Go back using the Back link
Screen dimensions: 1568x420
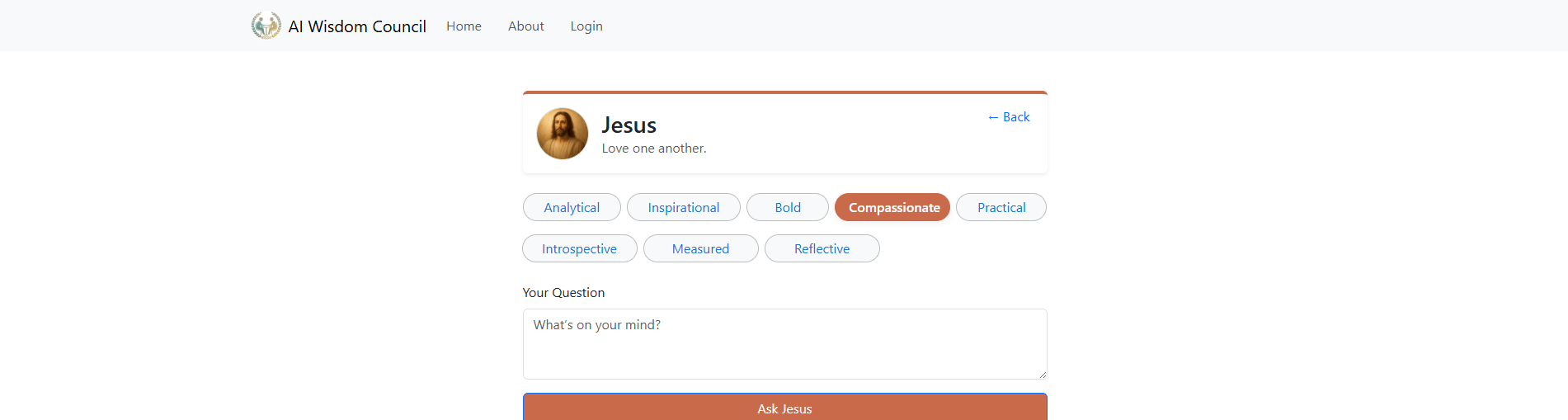tap(1009, 117)
